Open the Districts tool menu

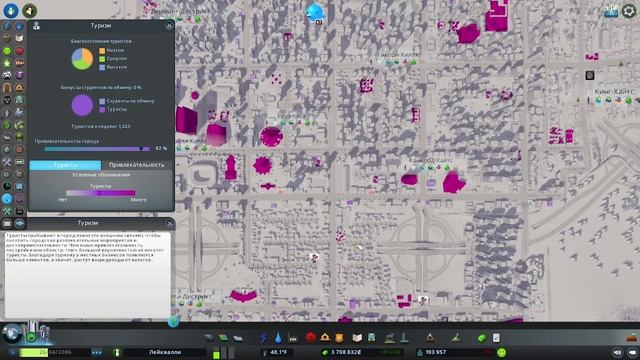pos(238,338)
